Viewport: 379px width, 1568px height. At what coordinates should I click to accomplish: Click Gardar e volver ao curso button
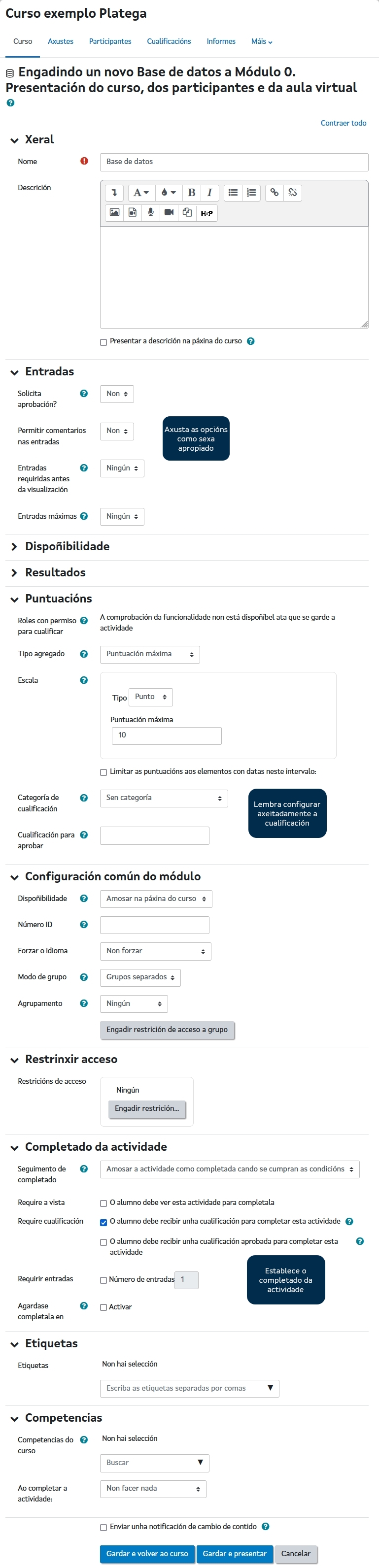pos(147,1553)
